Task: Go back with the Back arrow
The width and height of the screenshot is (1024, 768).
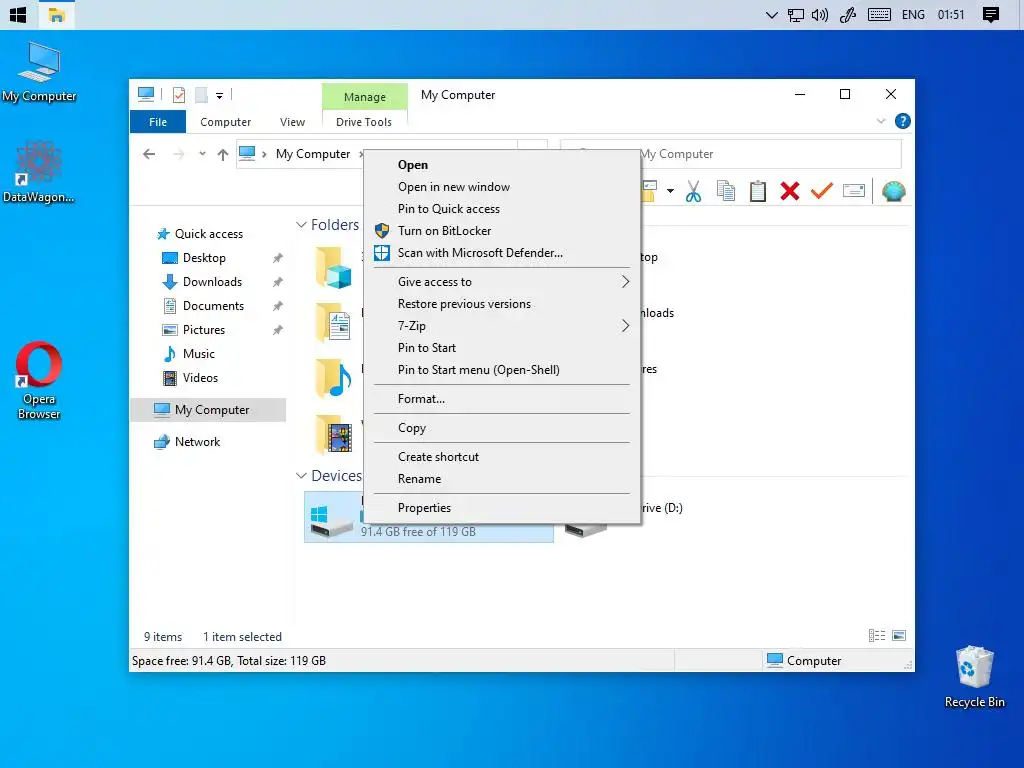Action: pos(149,154)
